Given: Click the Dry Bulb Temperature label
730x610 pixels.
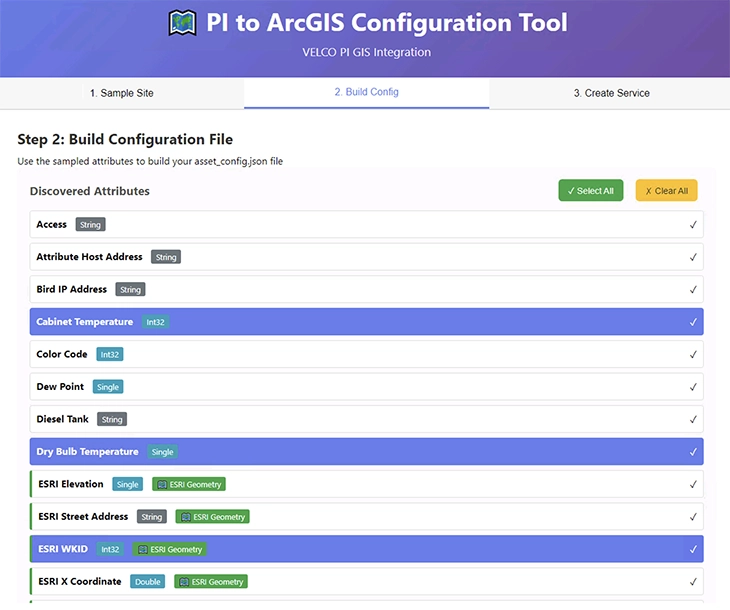Looking at the screenshot, I should [88, 452].
